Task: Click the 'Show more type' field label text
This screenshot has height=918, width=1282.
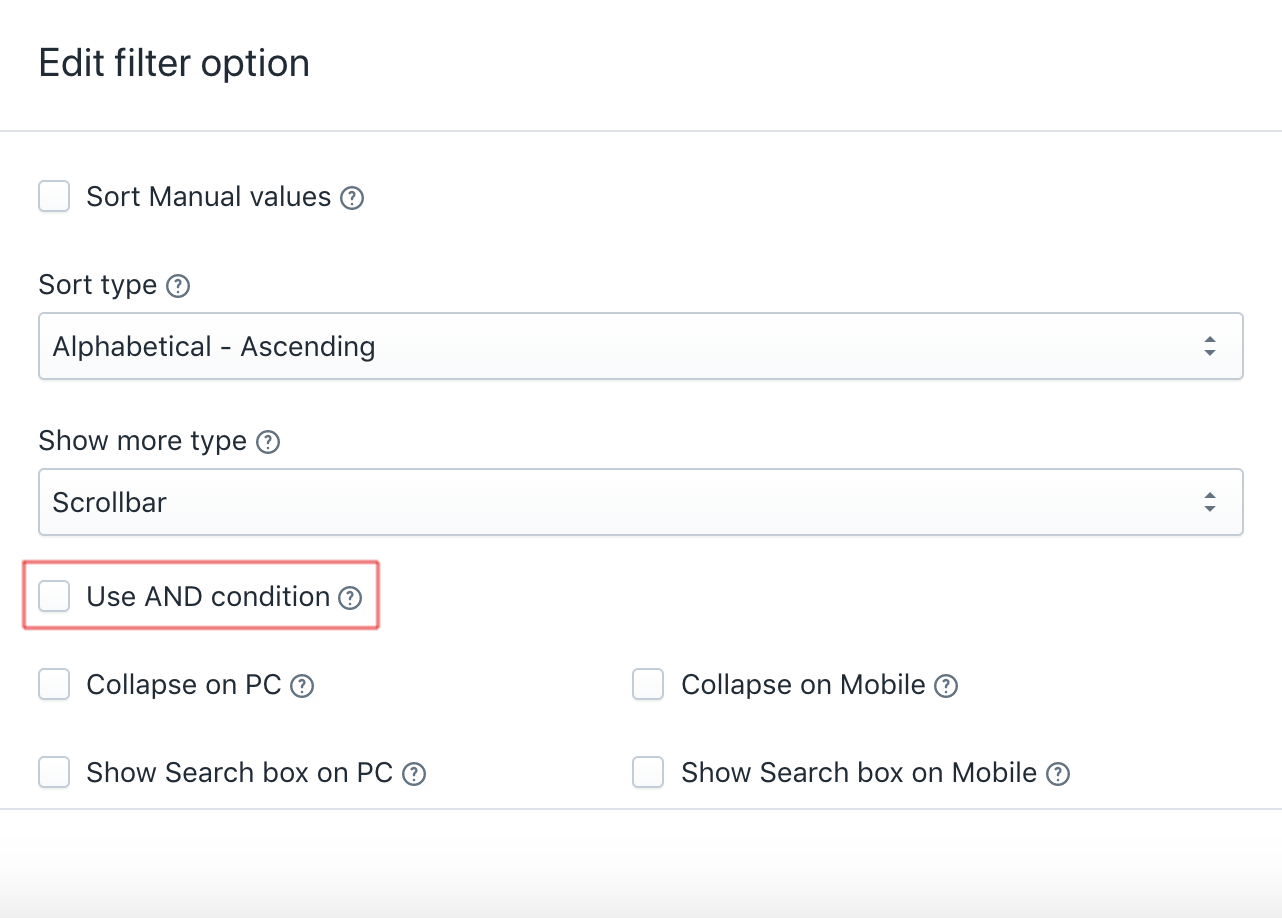Action: (x=143, y=441)
